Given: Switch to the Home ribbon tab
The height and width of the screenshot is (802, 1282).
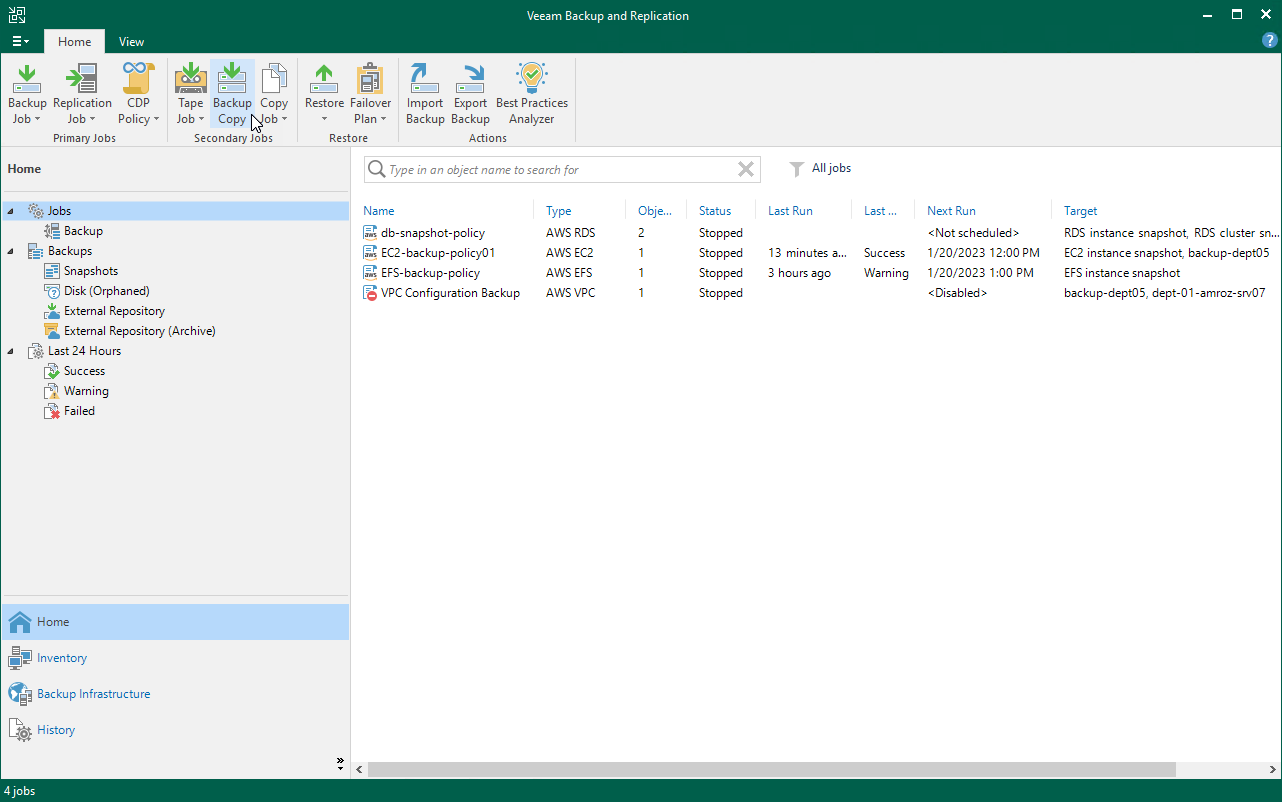Looking at the screenshot, I should 74,42.
